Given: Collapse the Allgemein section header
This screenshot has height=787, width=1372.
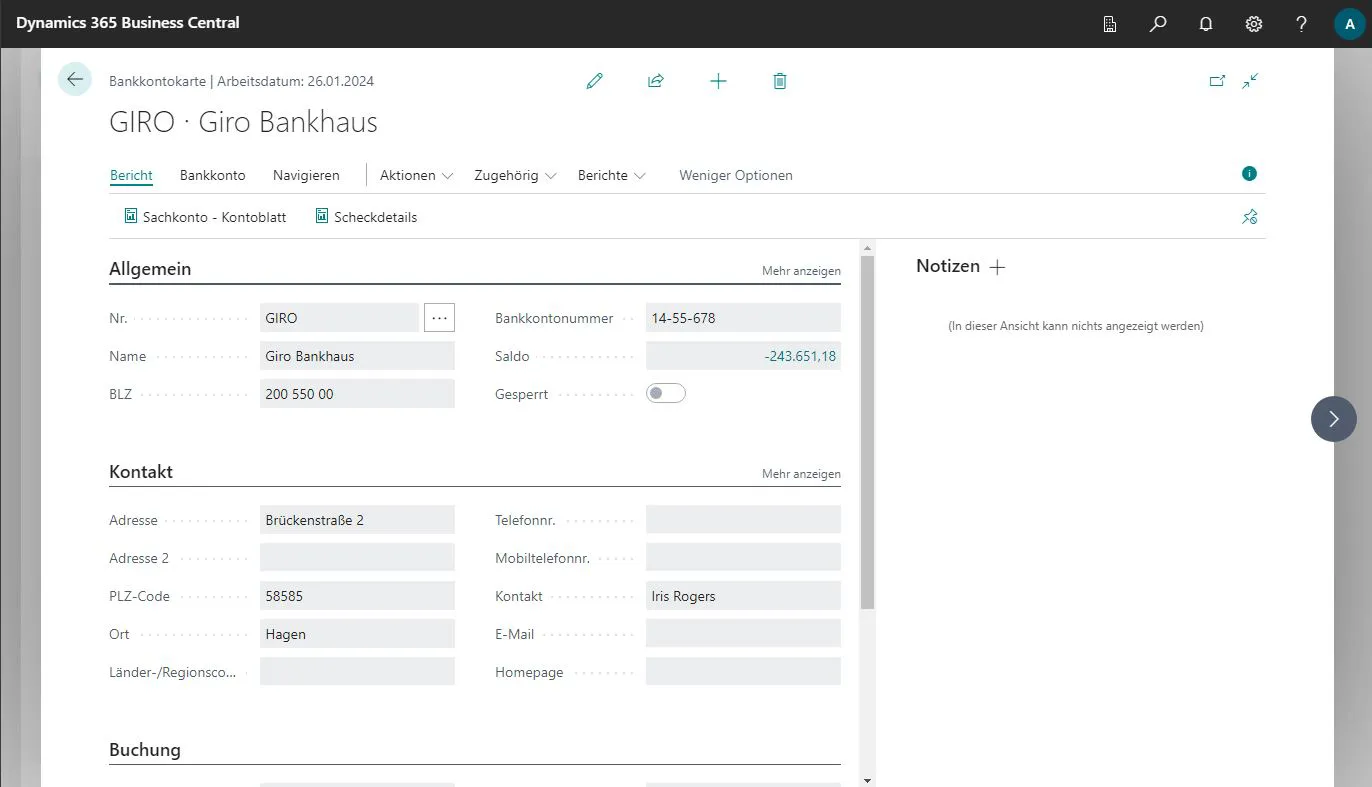Looking at the screenshot, I should 150,269.
